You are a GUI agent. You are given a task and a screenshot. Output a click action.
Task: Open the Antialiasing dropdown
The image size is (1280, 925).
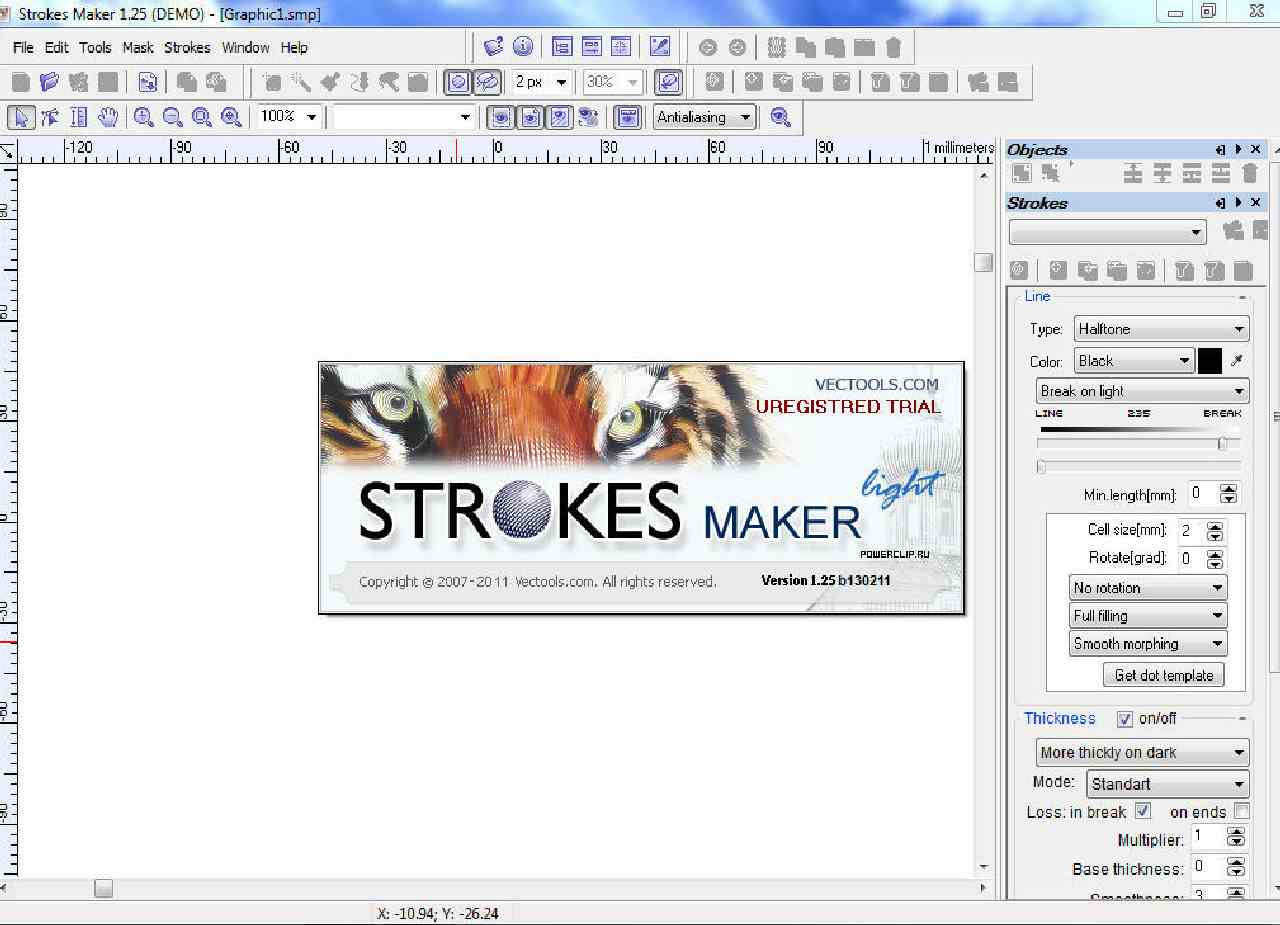704,117
